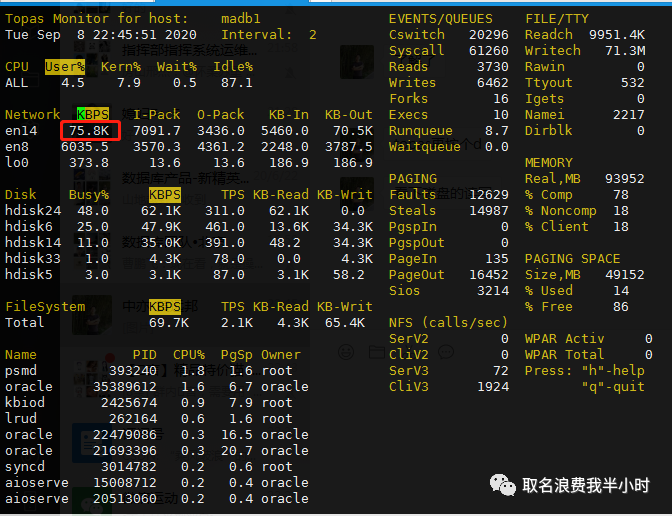Screen dimensions: 672x516
Task: Click the '"h"-help' hint text
Action: click(613, 371)
